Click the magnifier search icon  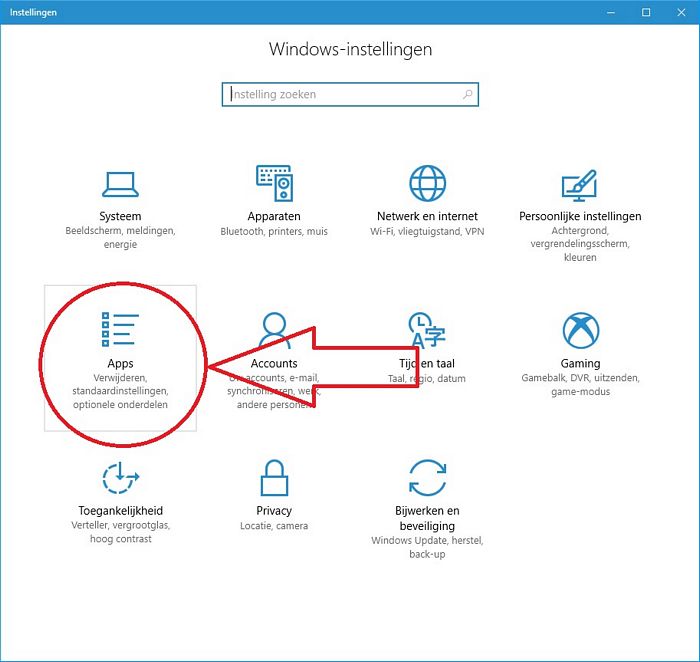click(x=467, y=94)
